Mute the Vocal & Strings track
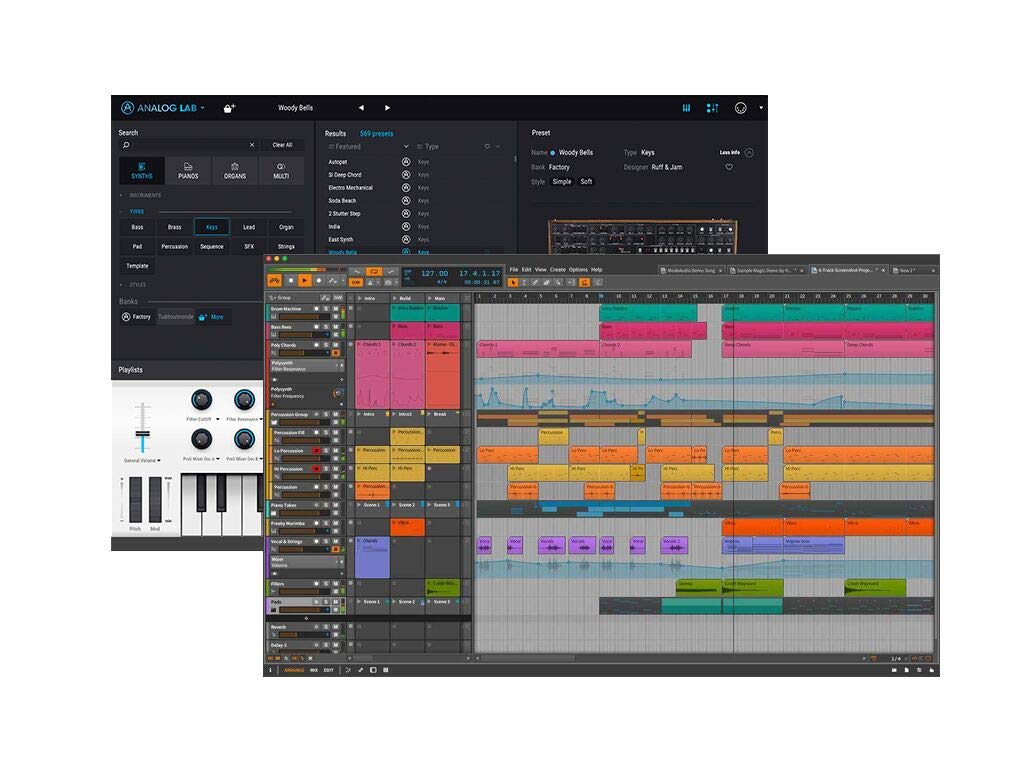1024x768 pixels. tap(336, 541)
